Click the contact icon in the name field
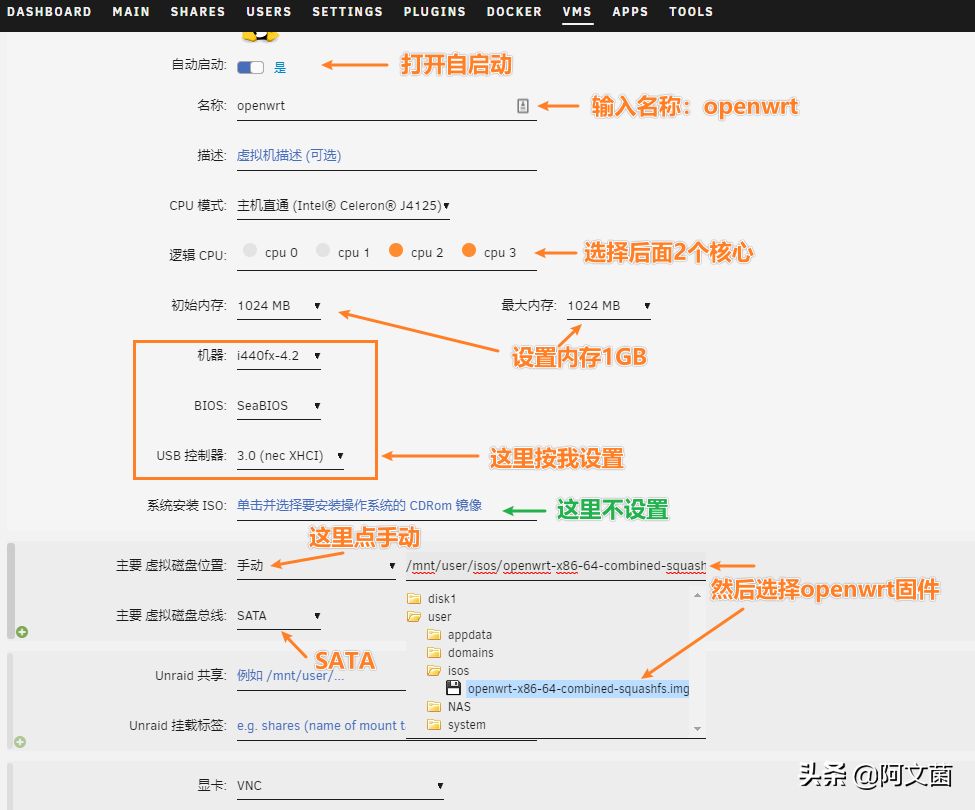The height and width of the screenshot is (810, 975). tap(523, 106)
